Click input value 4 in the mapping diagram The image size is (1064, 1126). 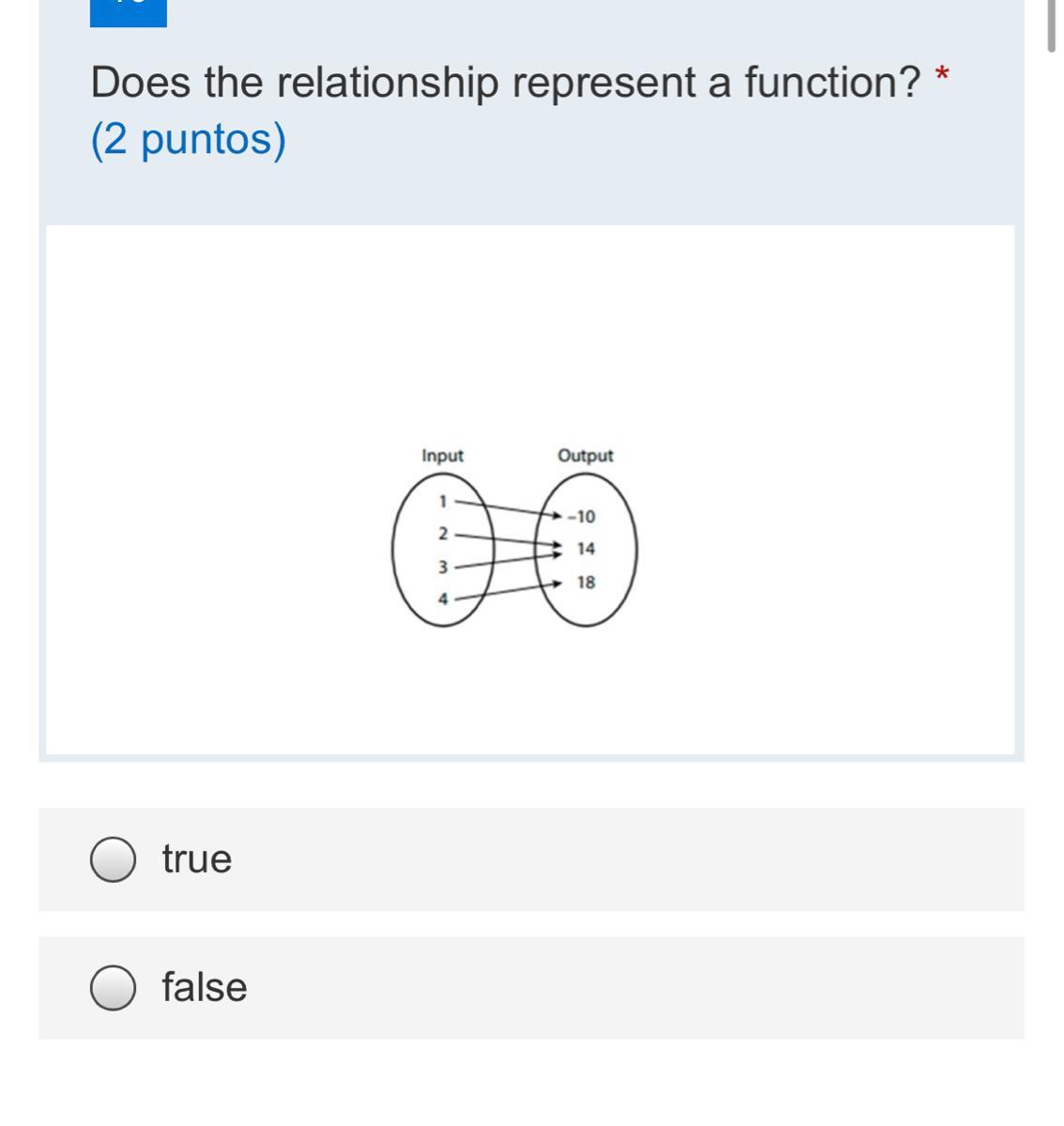click(444, 599)
